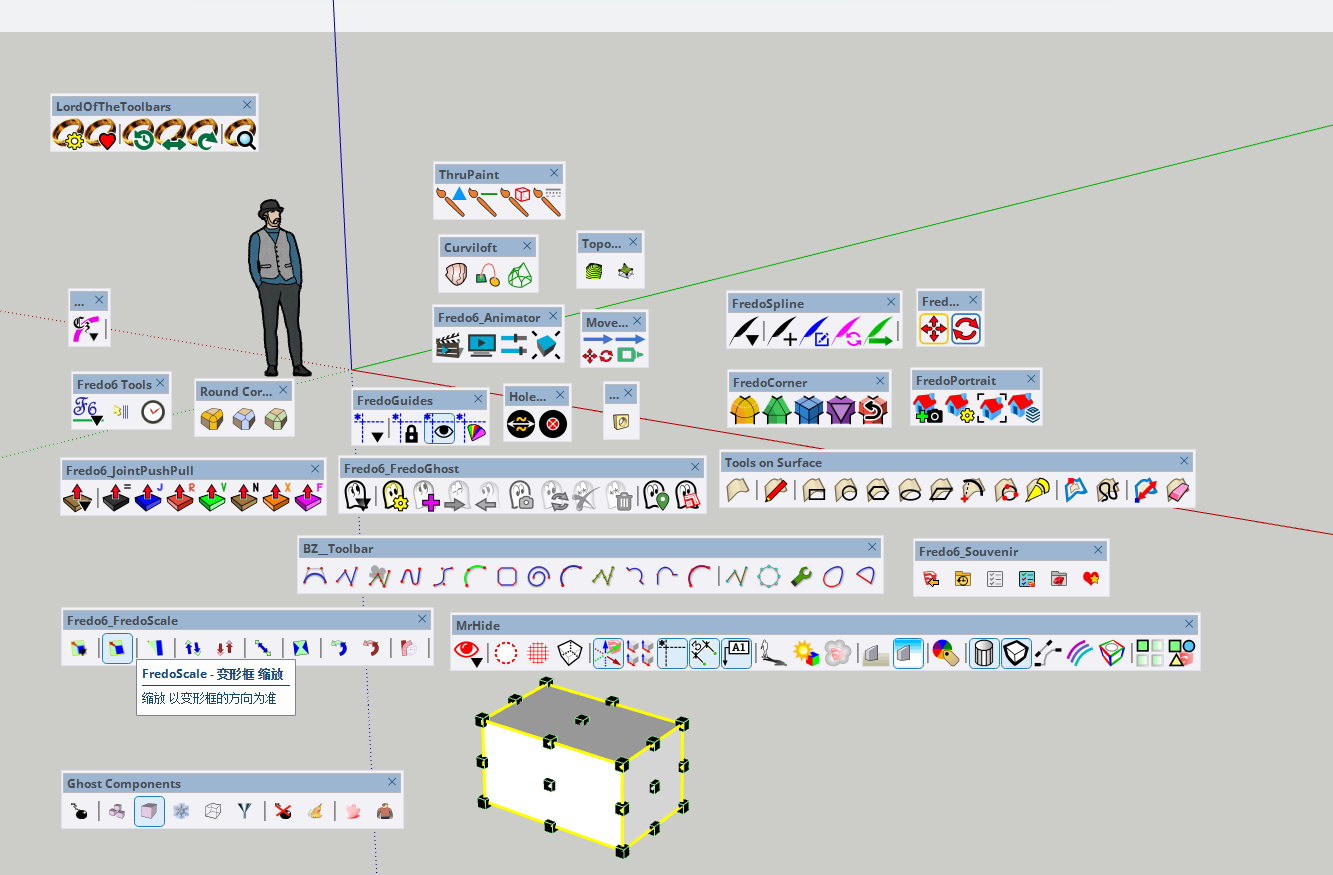Click the LordOfTheToolbars settings ring icon
Image resolution: width=1333 pixels, height=875 pixels.
pyautogui.click(x=69, y=134)
